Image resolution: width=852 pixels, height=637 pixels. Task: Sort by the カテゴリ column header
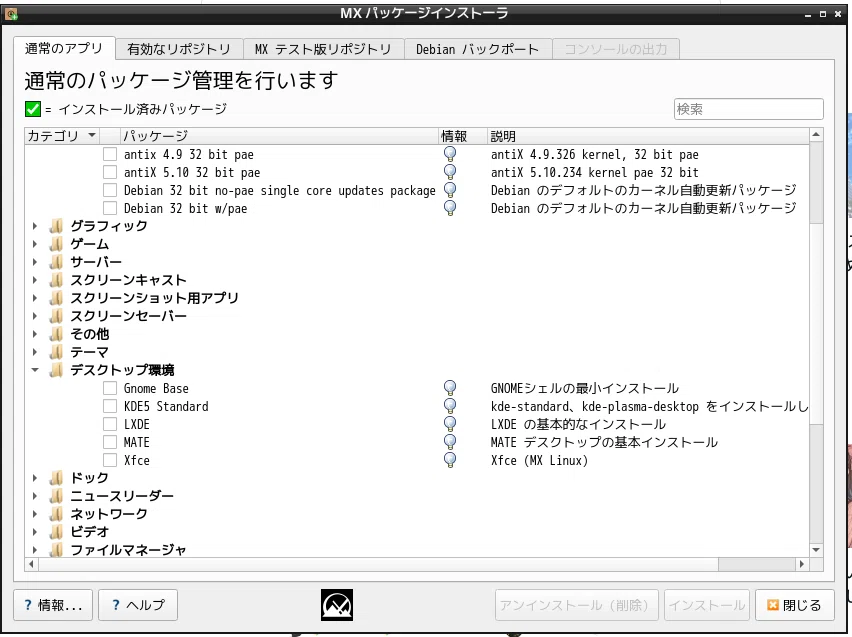click(x=62, y=136)
